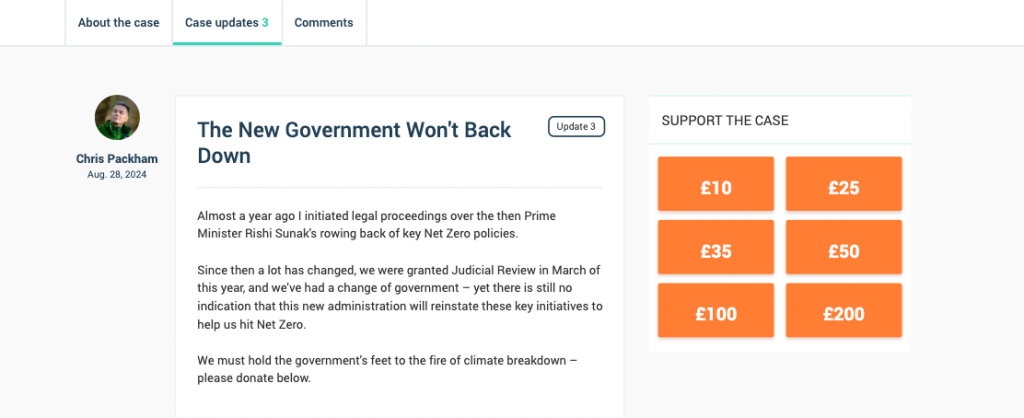
Task: Switch to the Comments tab
Action: 323,23
